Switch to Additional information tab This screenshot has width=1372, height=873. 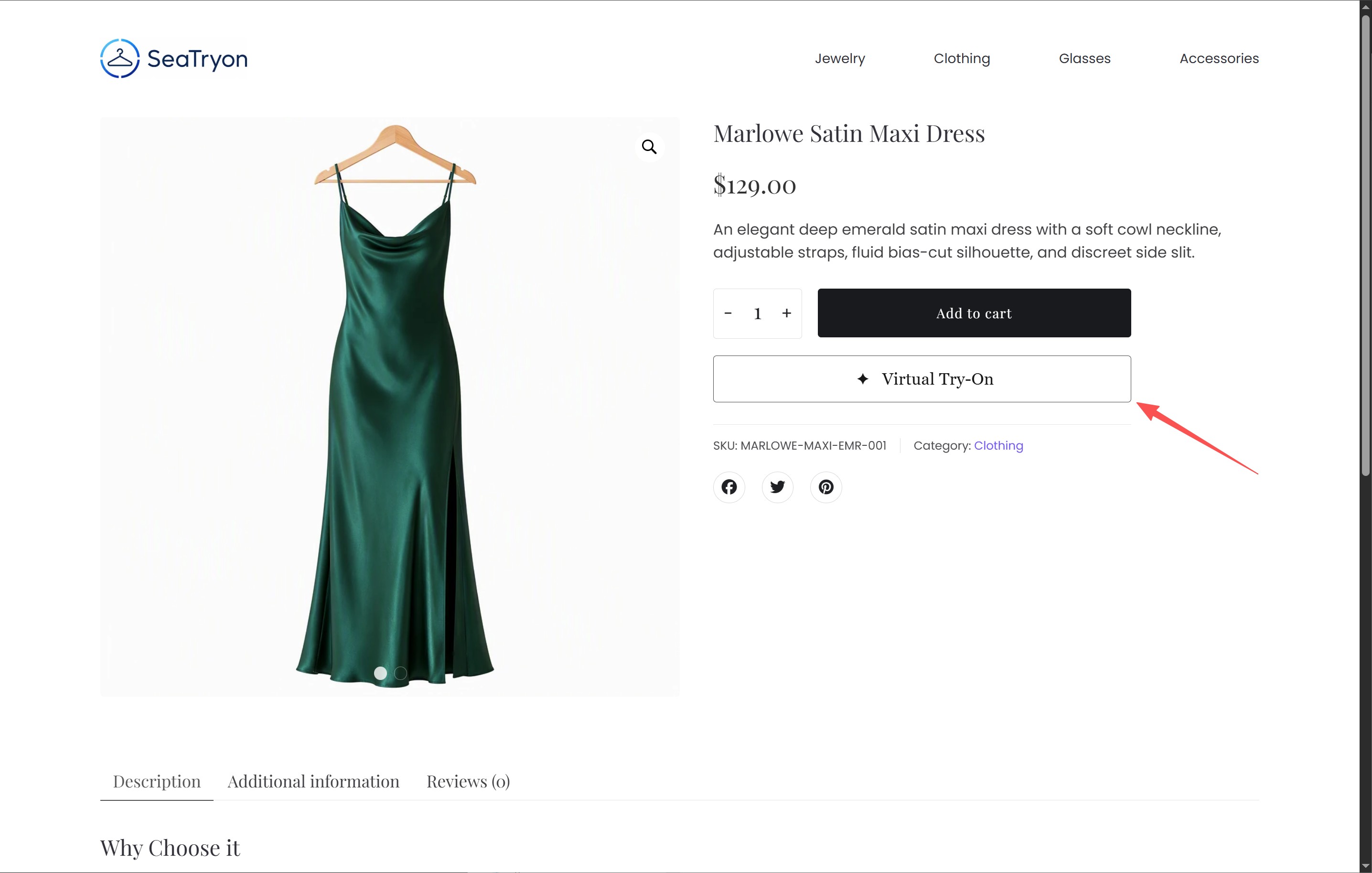point(313,781)
